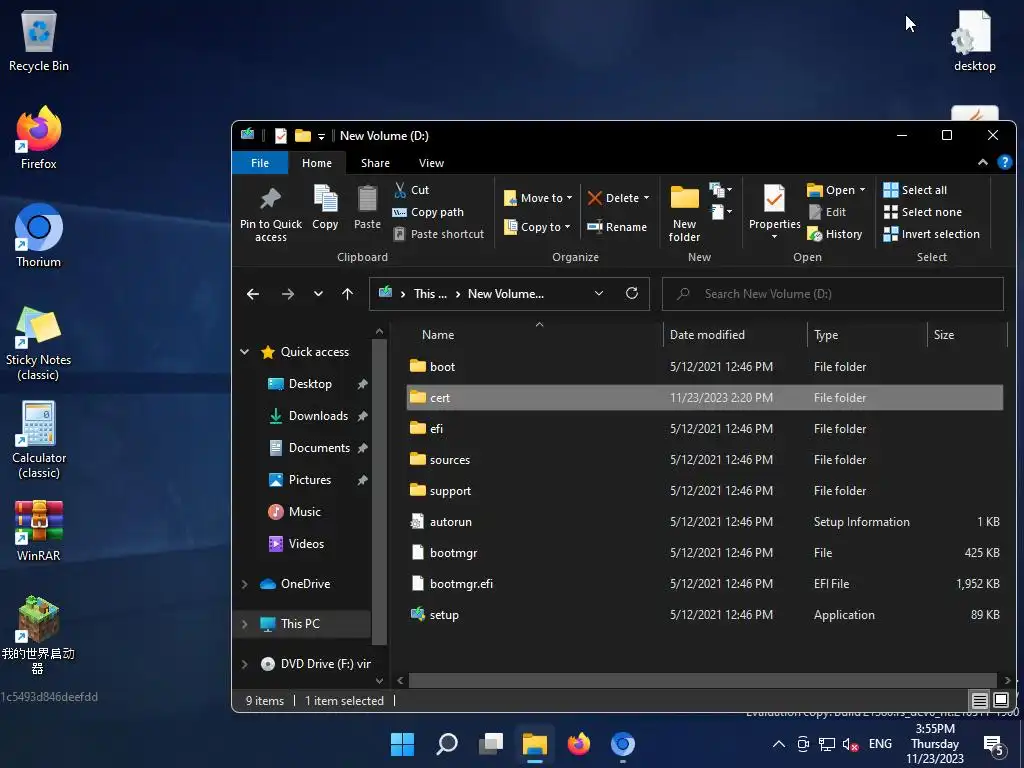Click Select all in ribbon
The image size is (1024, 768).
click(915, 190)
